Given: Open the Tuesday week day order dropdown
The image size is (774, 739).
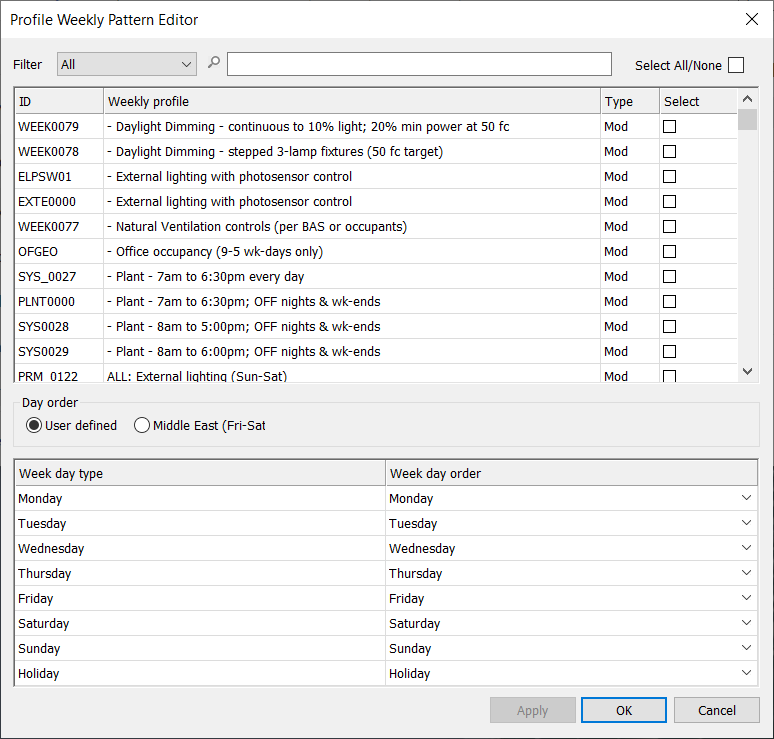Looking at the screenshot, I should pos(746,523).
